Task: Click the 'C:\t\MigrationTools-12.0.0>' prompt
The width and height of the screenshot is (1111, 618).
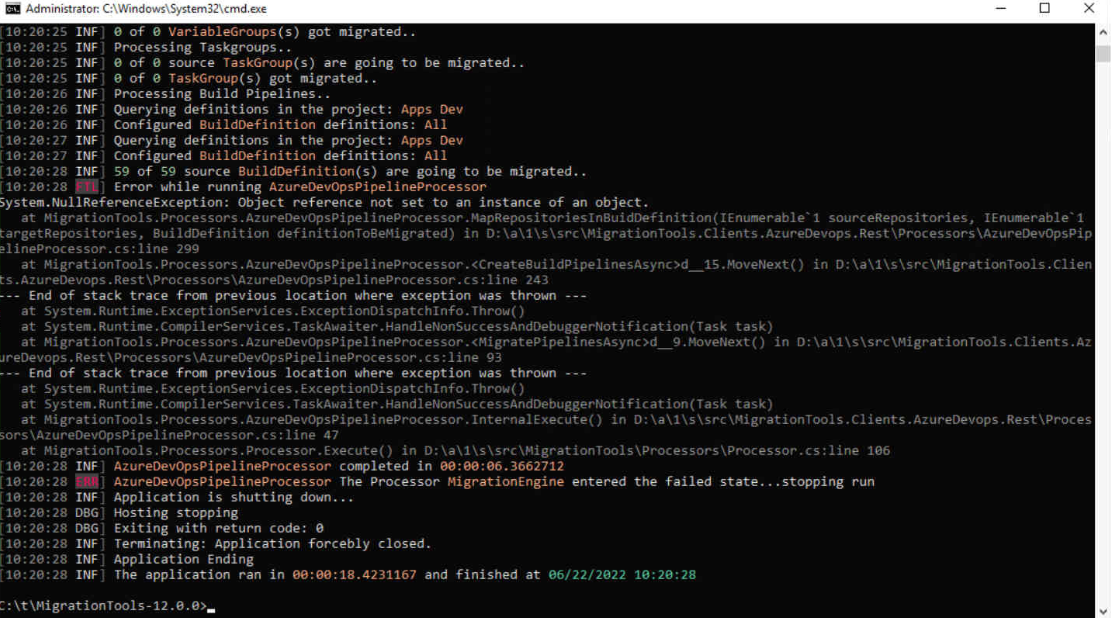Action: coord(103,606)
